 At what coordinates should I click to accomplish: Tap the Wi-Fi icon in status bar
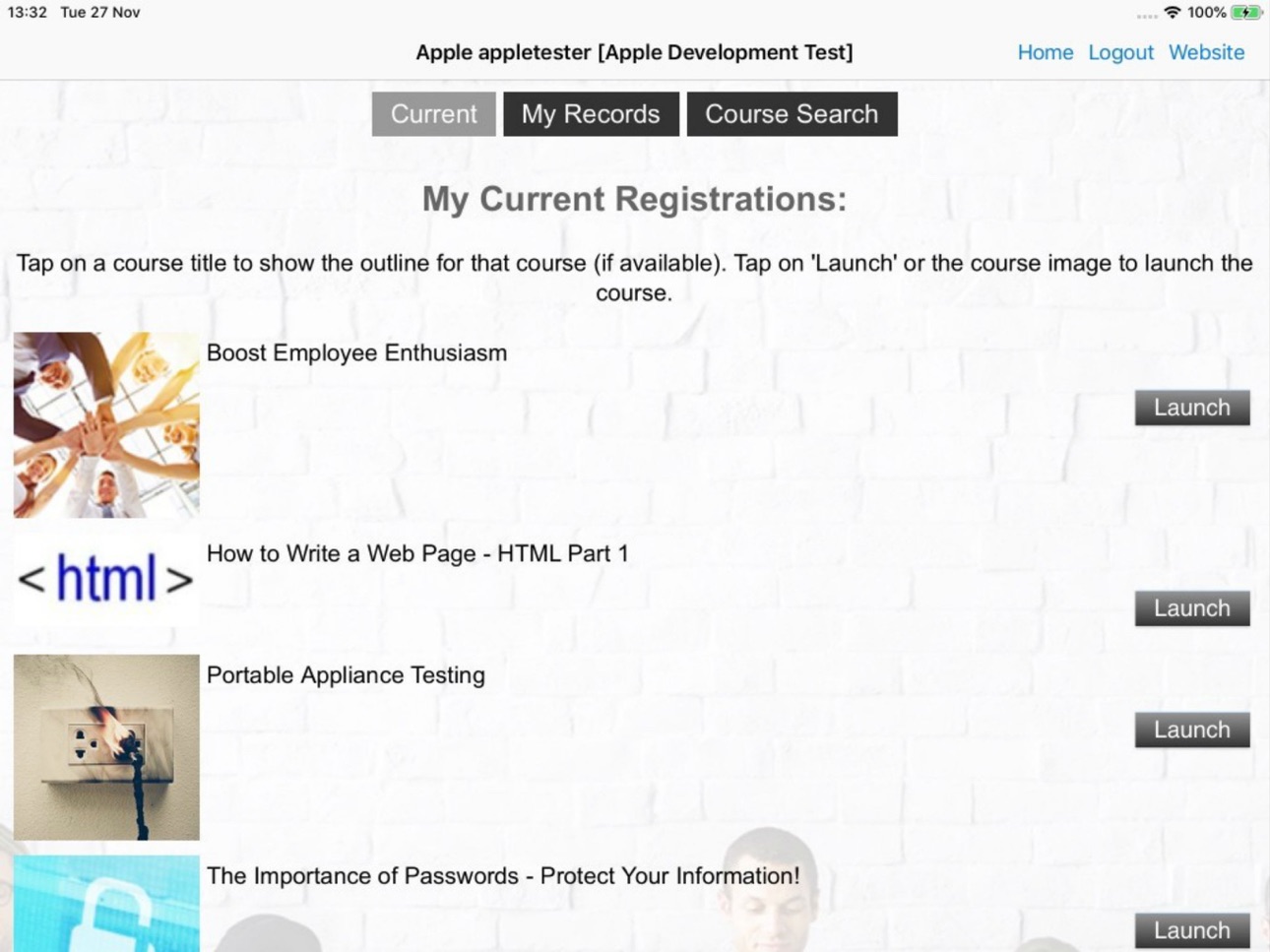point(1172,13)
